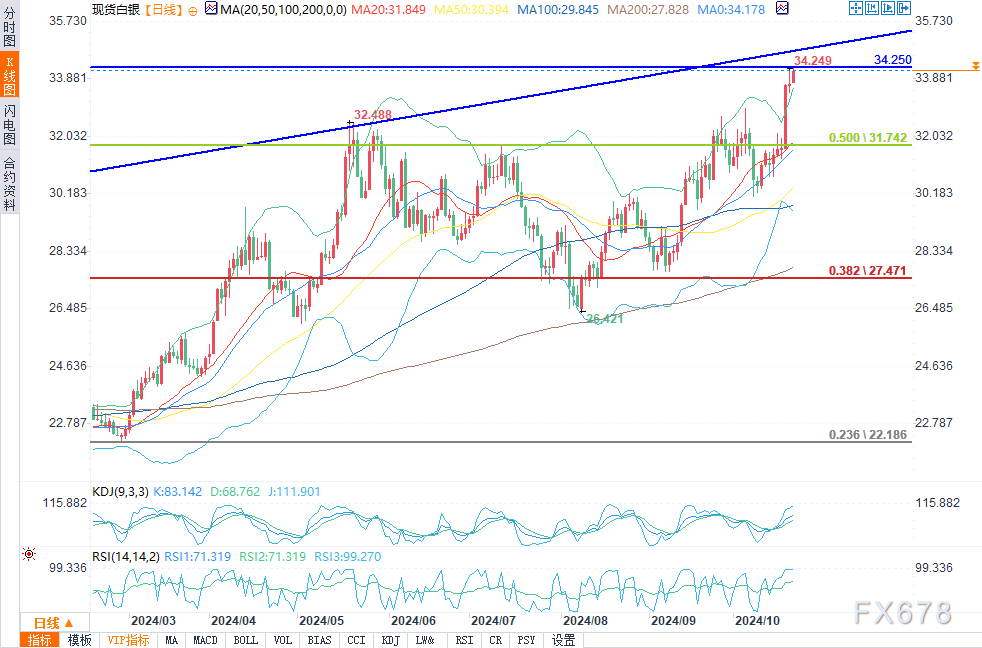Viewport: 982px width, 648px height.
Task: Click the RSI3:99.270 value
Action: (x=348, y=557)
